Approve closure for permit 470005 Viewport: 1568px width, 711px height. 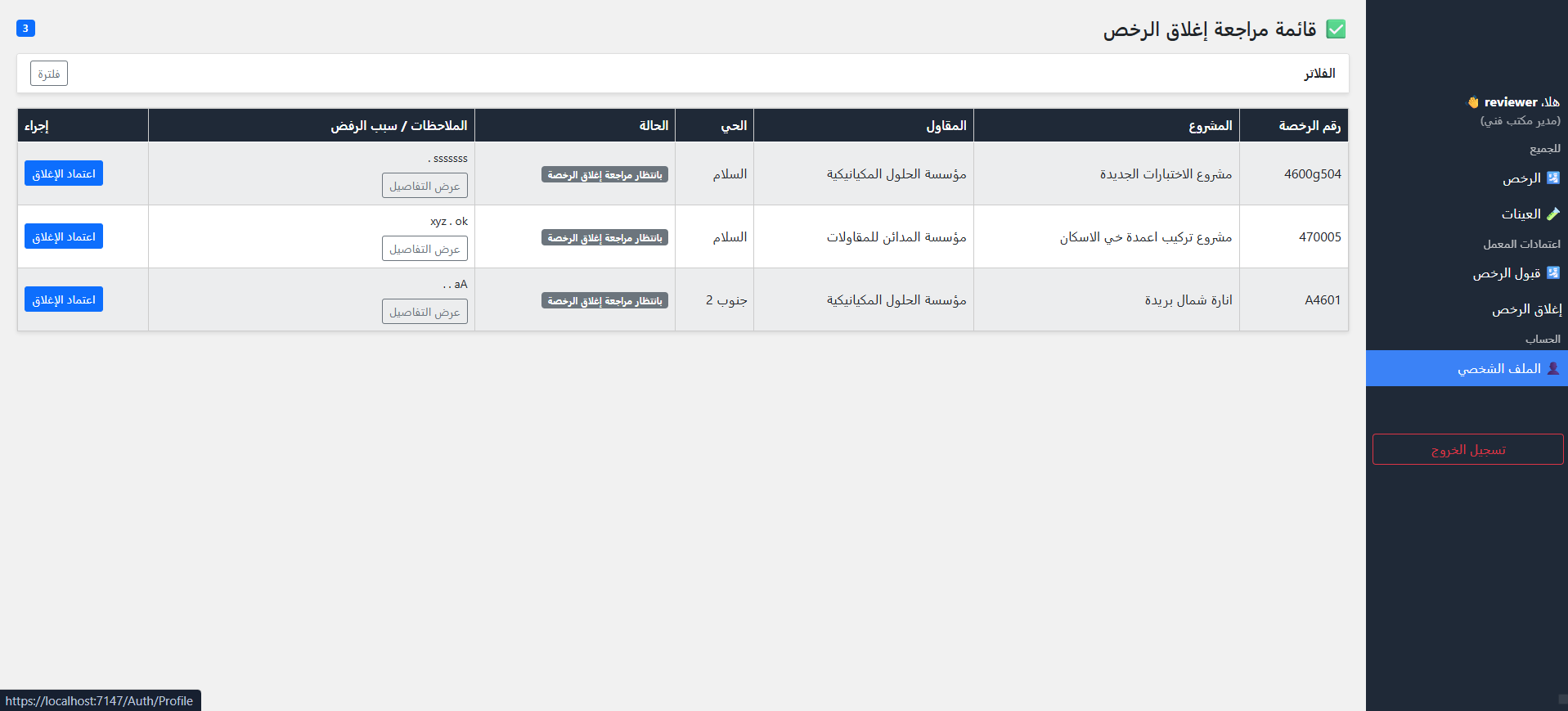click(x=64, y=236)
